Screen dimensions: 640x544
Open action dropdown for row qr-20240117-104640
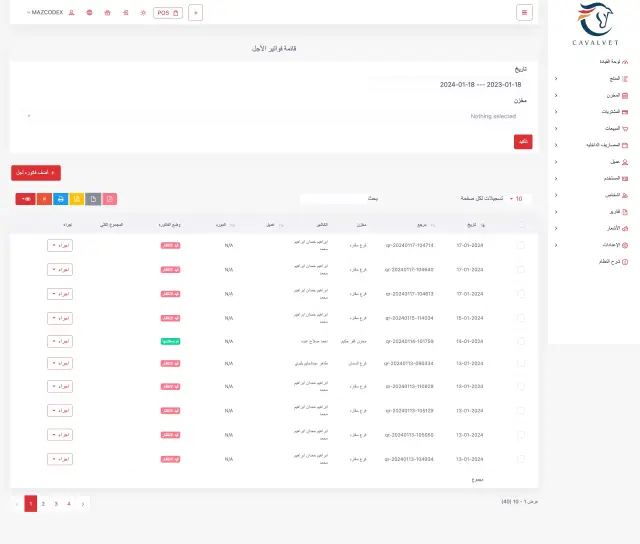60,270
